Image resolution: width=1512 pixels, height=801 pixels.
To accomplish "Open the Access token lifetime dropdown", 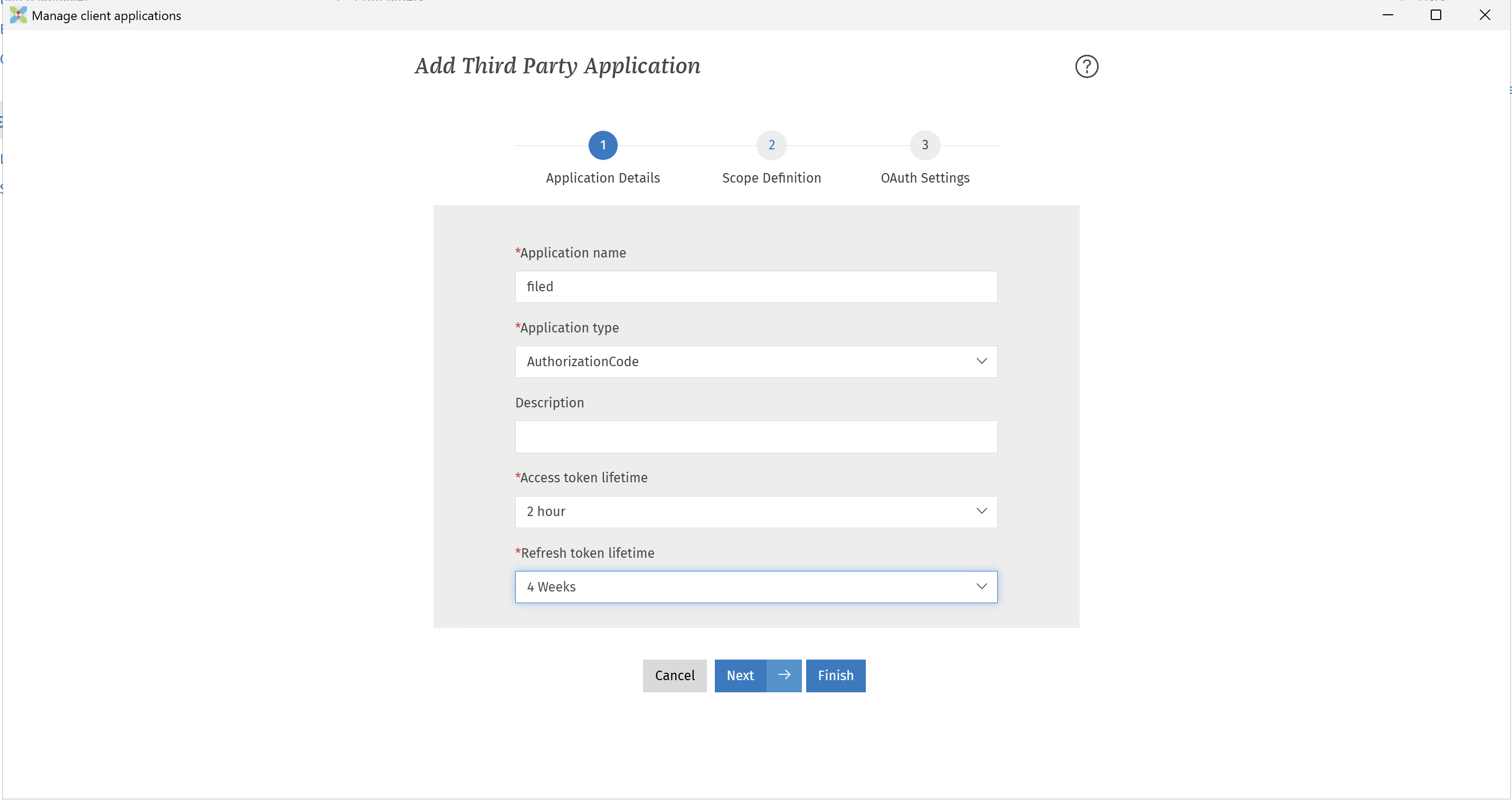I will tap(756, 512).
